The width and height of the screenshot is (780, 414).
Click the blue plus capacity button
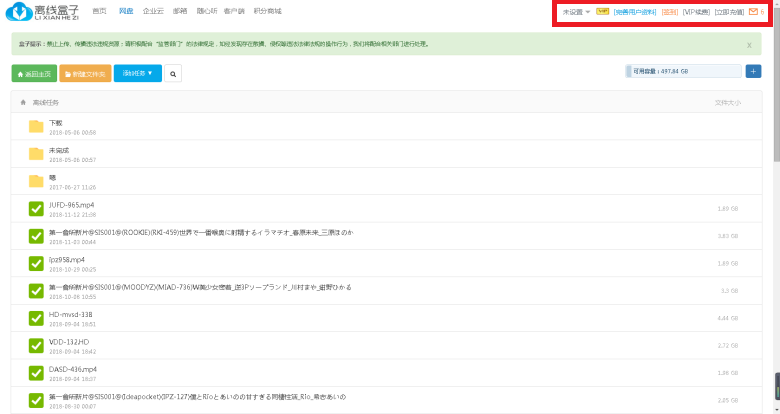point(753,71)
